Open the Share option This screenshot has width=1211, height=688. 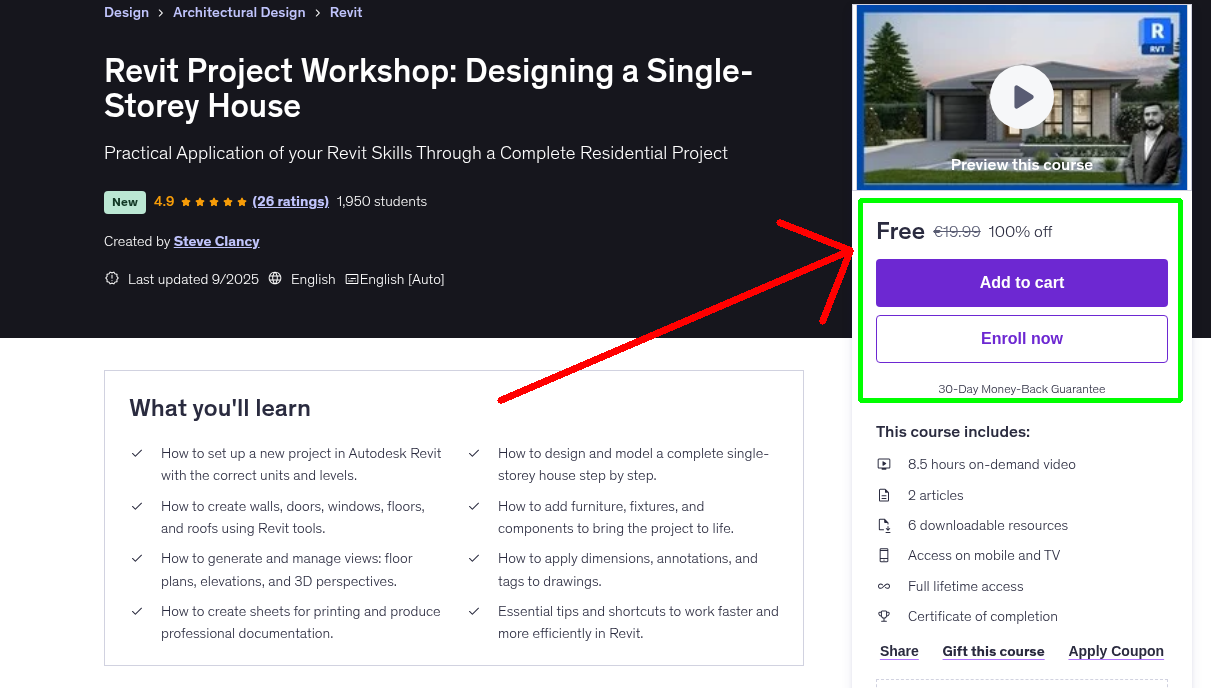[x=898, y=651]
